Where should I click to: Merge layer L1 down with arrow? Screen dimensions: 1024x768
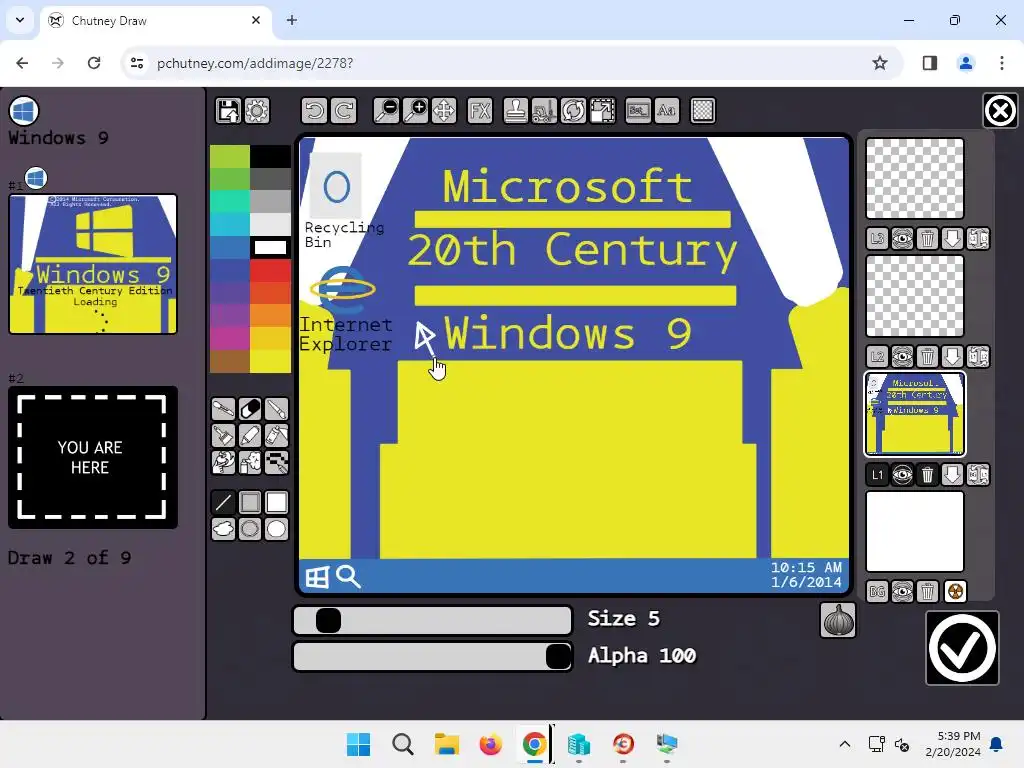[953, 475]
